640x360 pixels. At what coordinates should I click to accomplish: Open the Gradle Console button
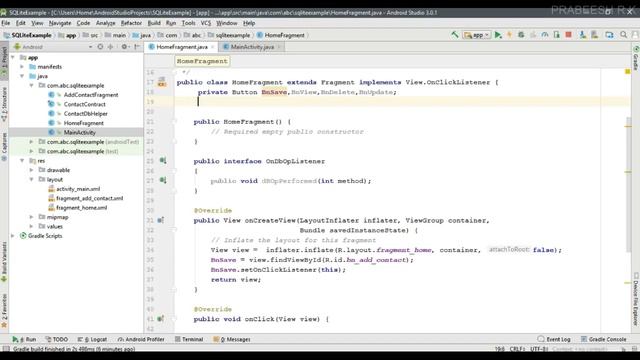coord(603,339)
